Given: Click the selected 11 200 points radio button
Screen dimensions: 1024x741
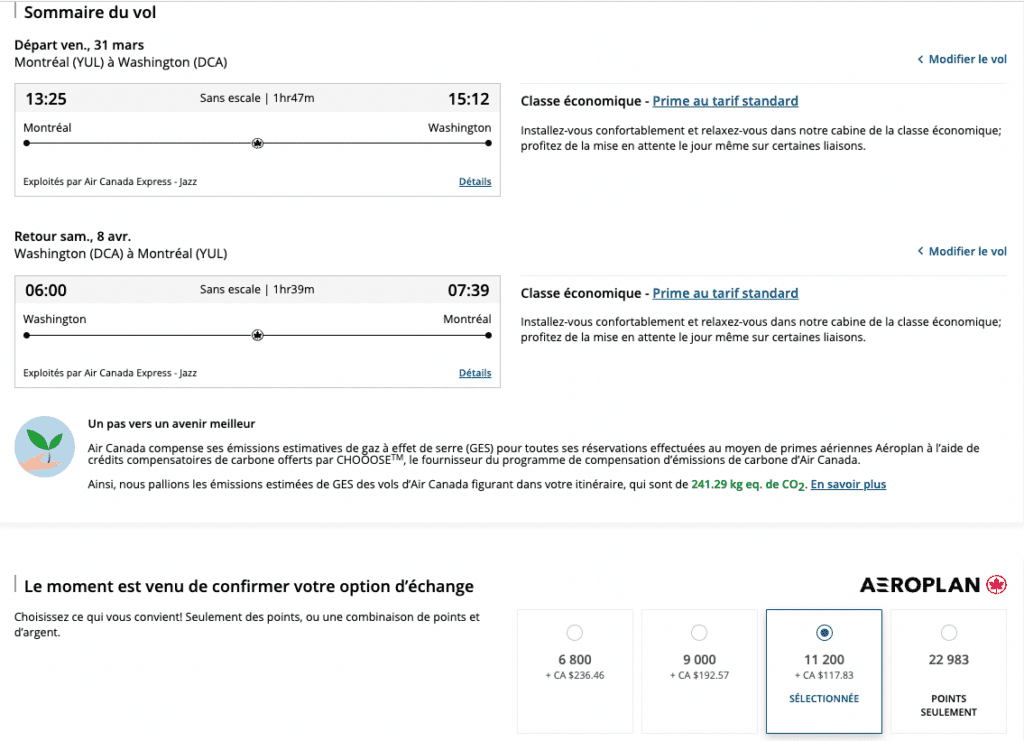Looking at the screenshot, I should click(823, 632).
